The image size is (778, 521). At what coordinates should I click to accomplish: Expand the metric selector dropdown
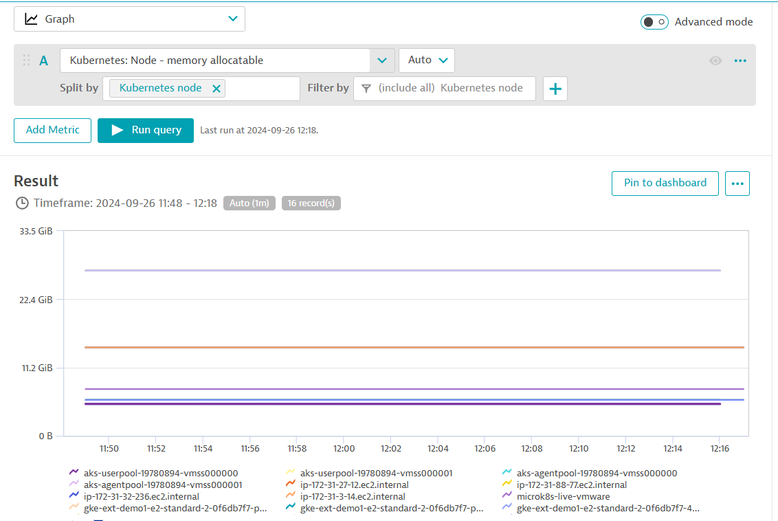(382, 61)
